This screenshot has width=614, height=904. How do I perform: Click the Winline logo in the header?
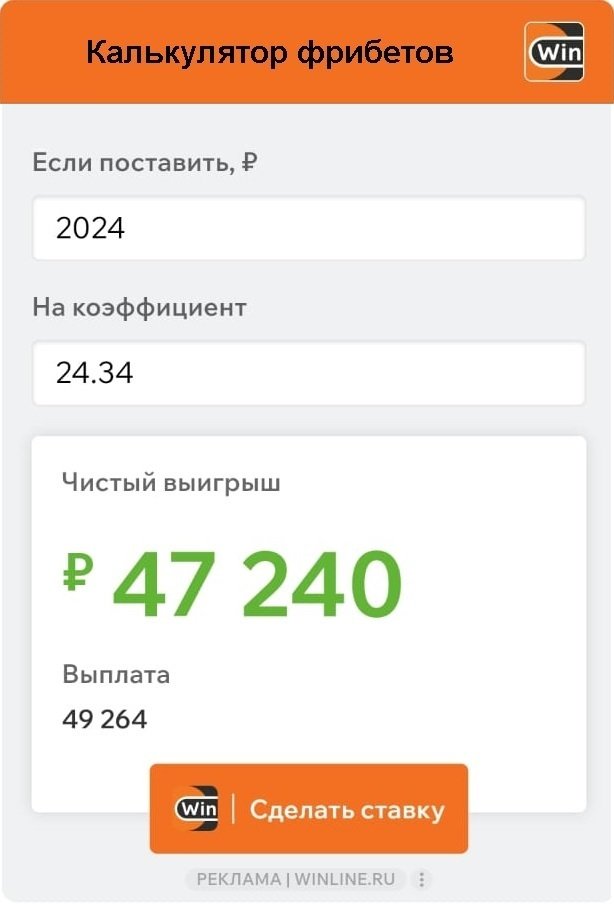click(554, 51)
